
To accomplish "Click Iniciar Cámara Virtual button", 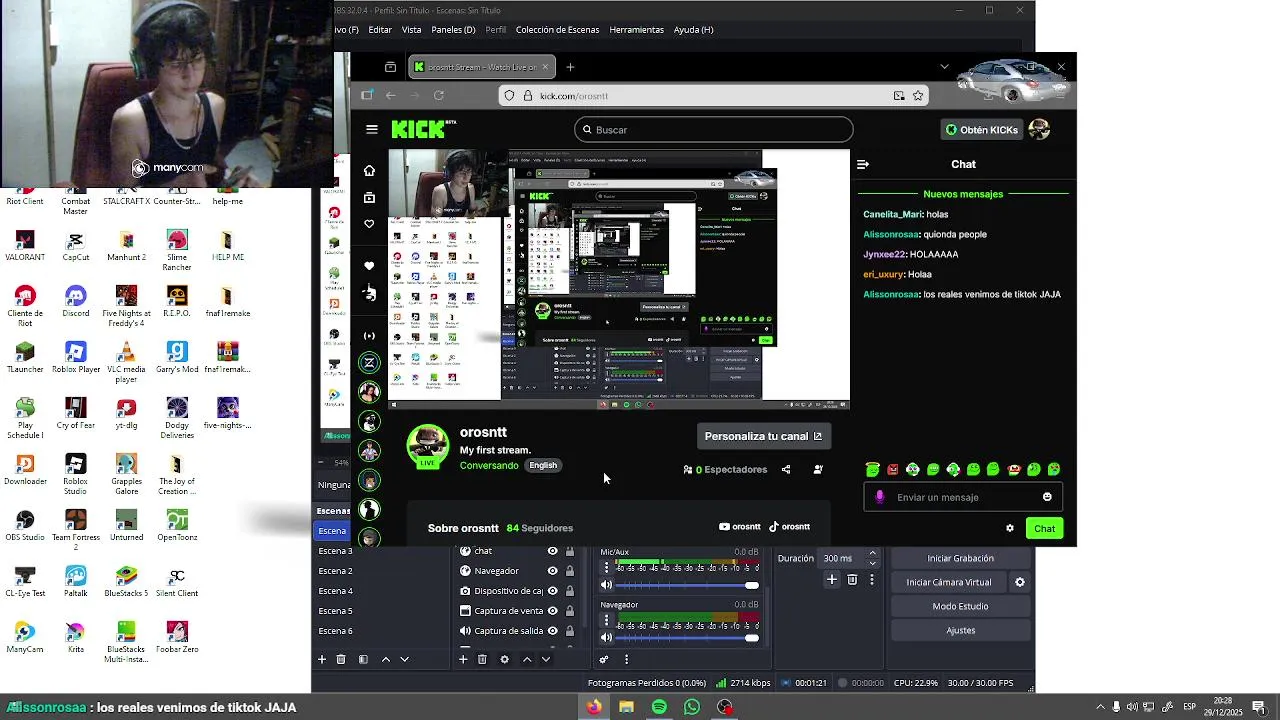I will [949, 582].
